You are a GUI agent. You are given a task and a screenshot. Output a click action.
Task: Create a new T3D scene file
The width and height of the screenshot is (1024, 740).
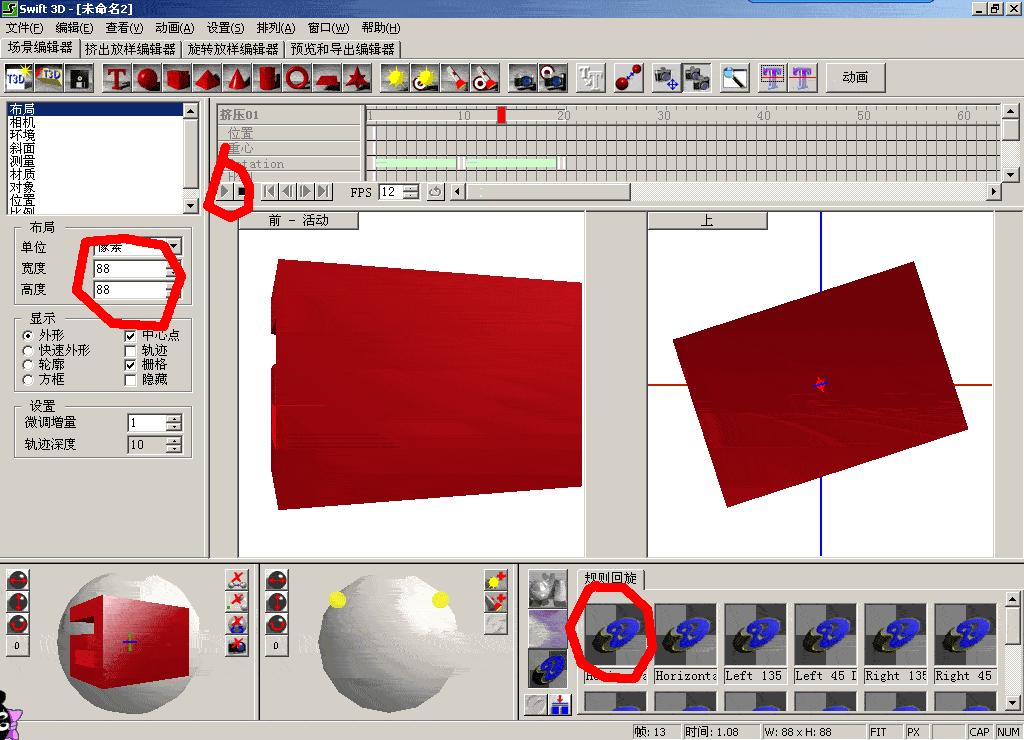[18, 78]
